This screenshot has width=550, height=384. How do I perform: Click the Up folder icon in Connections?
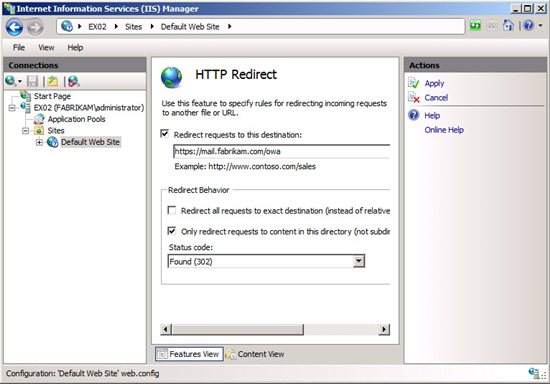53,81
